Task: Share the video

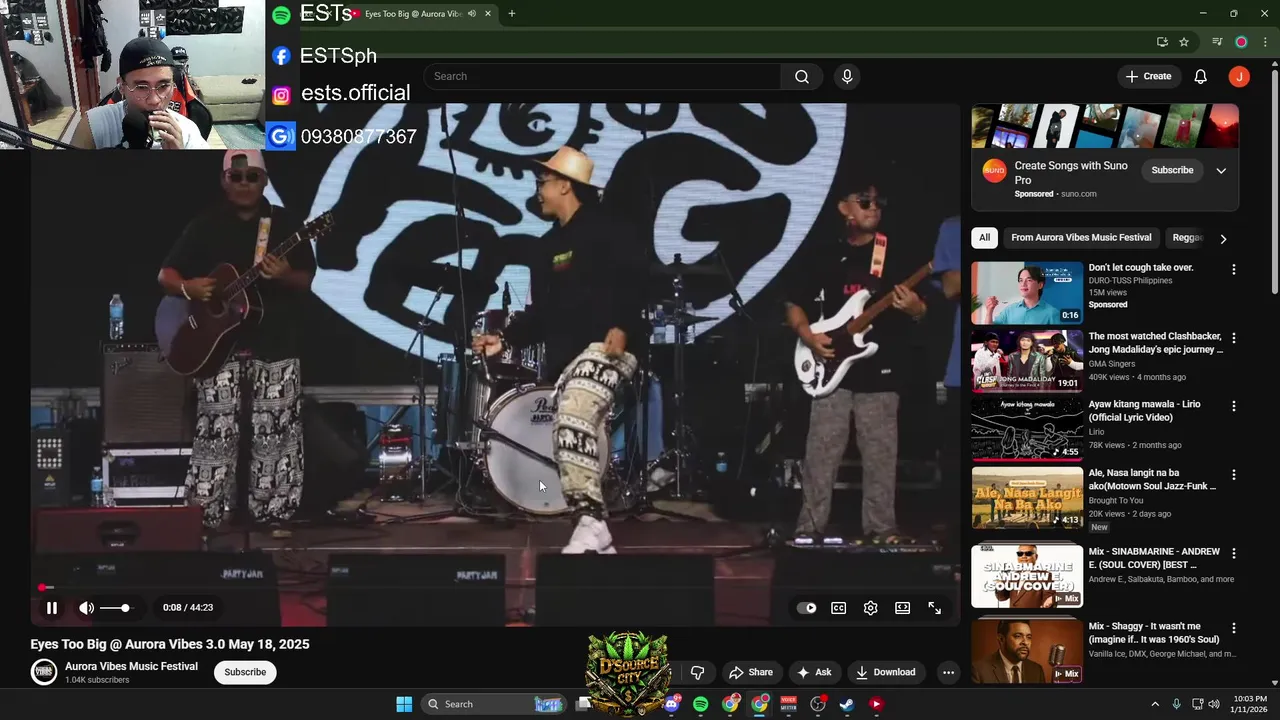Action: [751, 672]
